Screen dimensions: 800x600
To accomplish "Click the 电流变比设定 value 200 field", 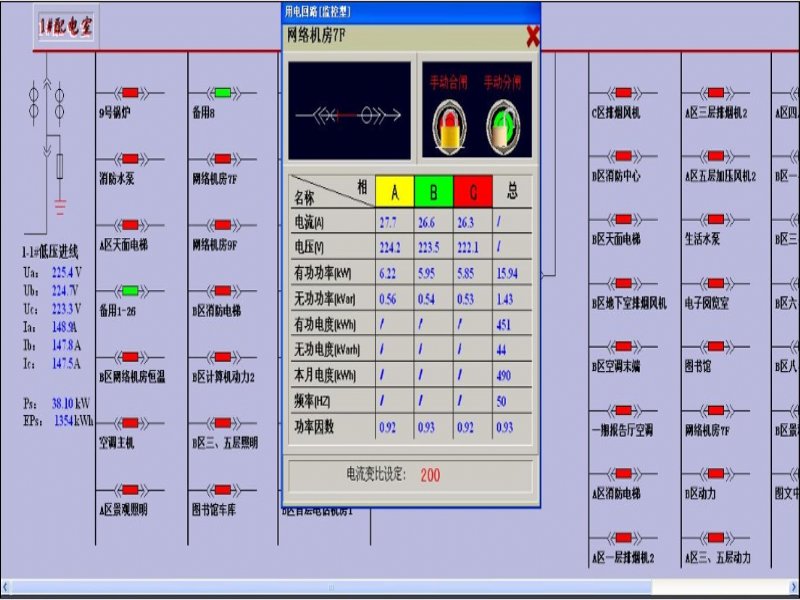I will (x=429, y=474).
